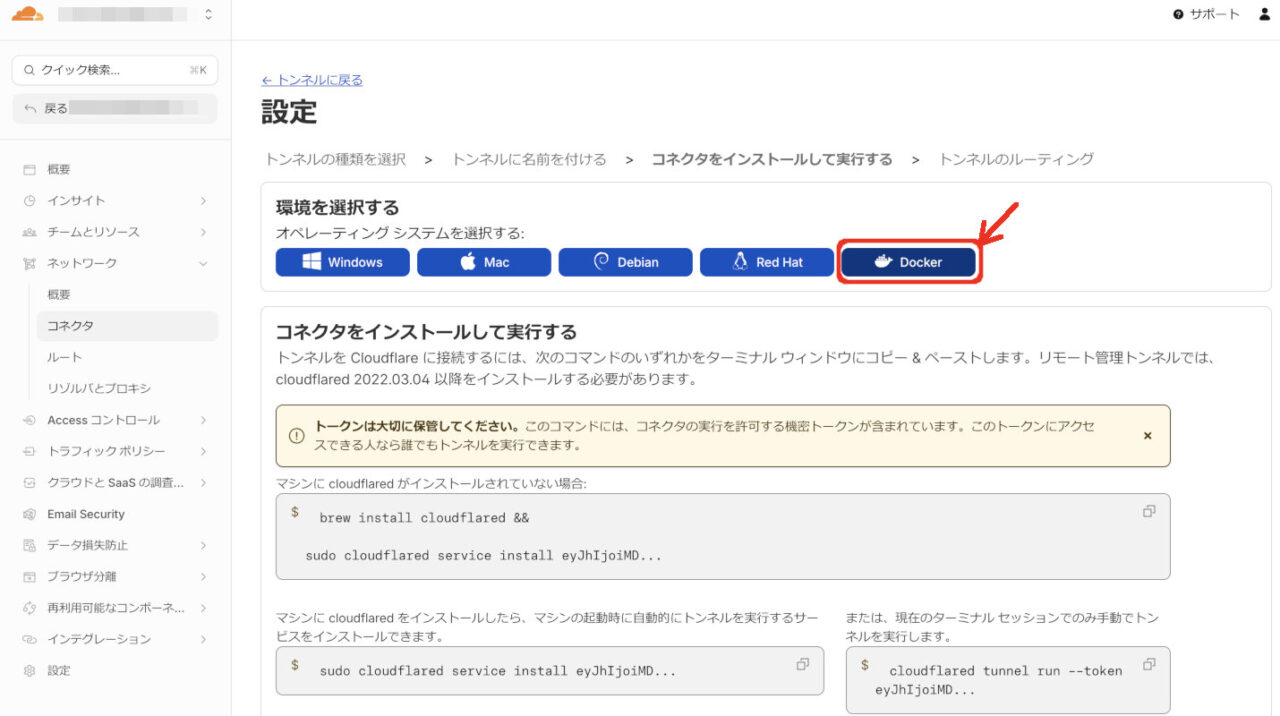Click the ネットワーク sidebar icon
1280x716 pixels.
click(x=29, y=263)
